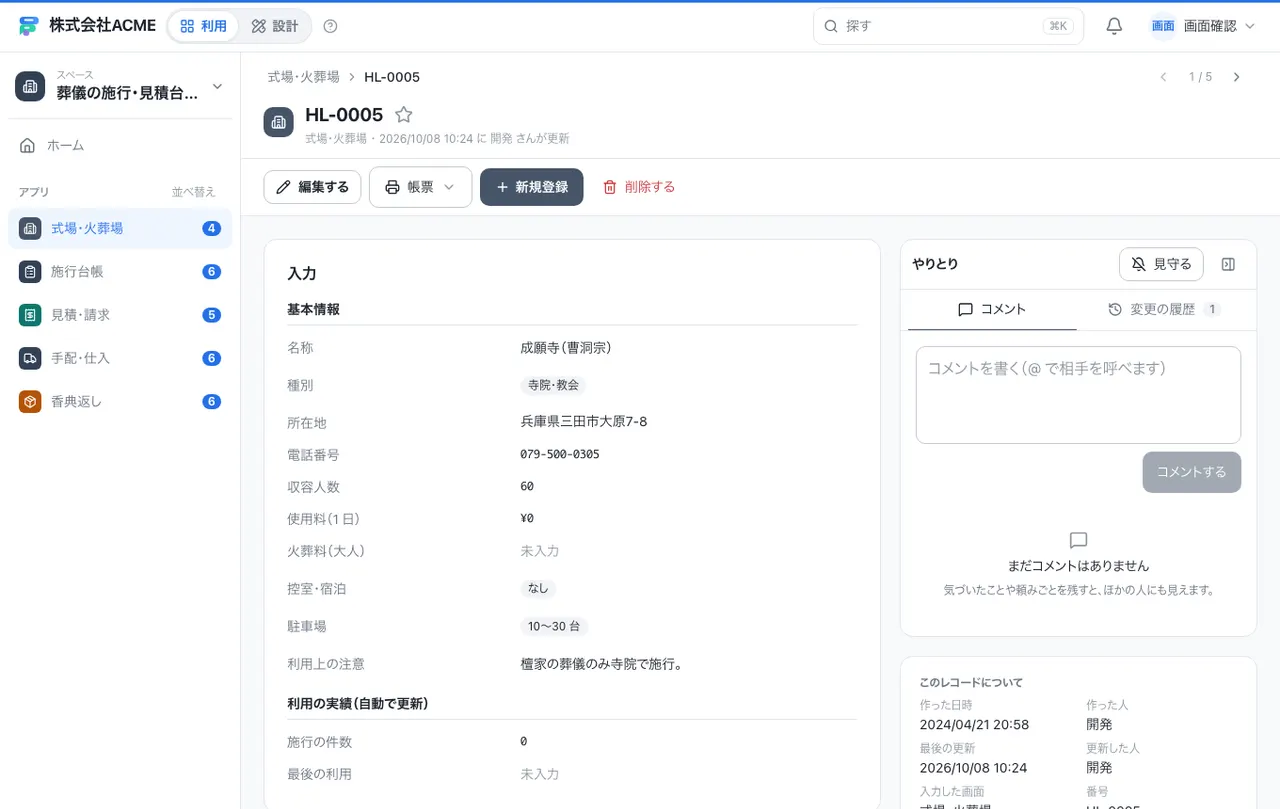The width and height of the screenshot is (1280, 809).
Task: Click the コメントする button
Action: pos(1192,472)
